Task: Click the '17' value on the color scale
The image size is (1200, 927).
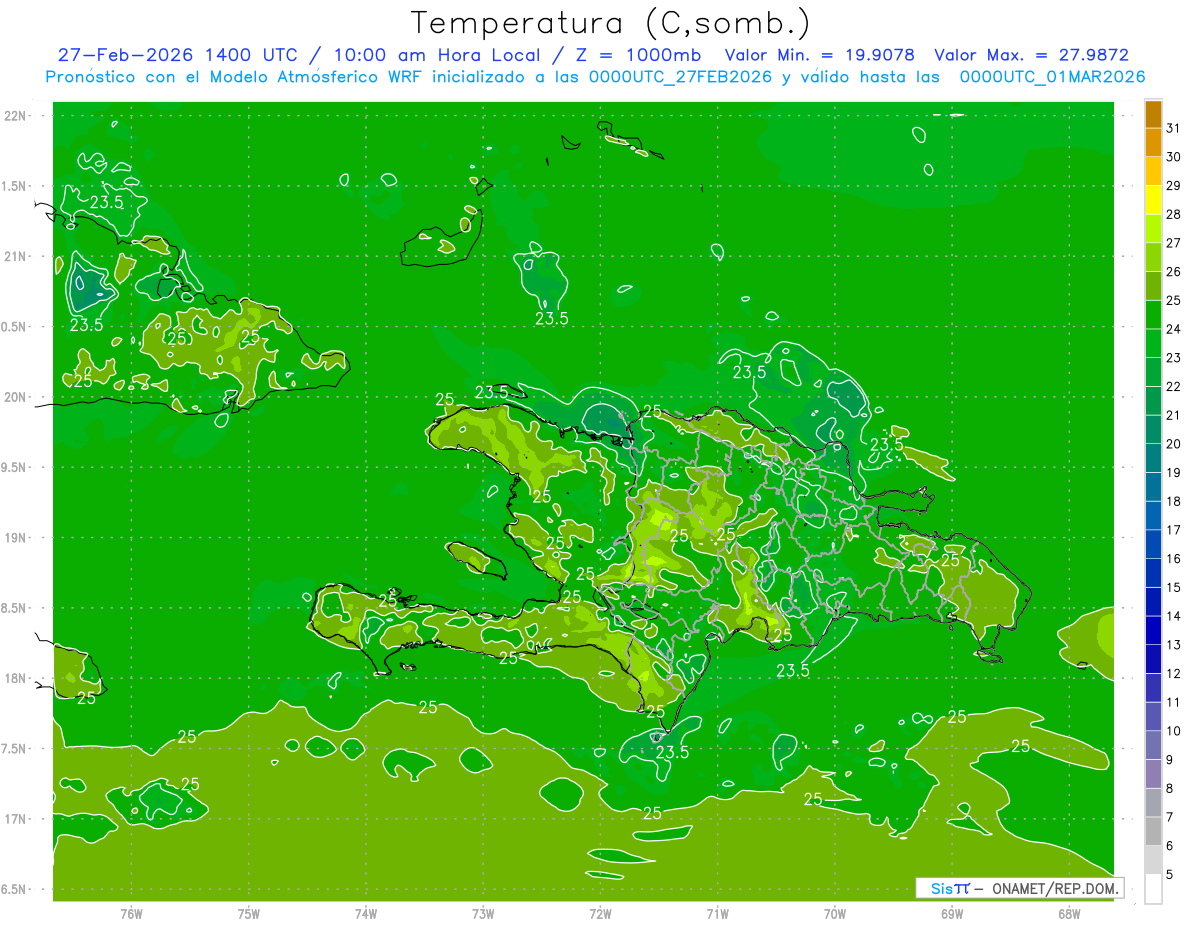Action: pos(1174,530)
